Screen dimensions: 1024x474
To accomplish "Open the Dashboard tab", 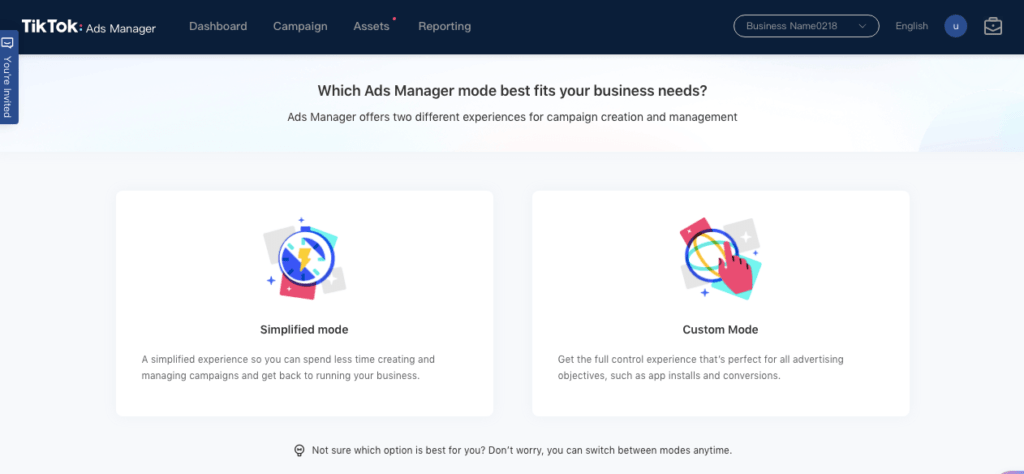I will 218,26.
